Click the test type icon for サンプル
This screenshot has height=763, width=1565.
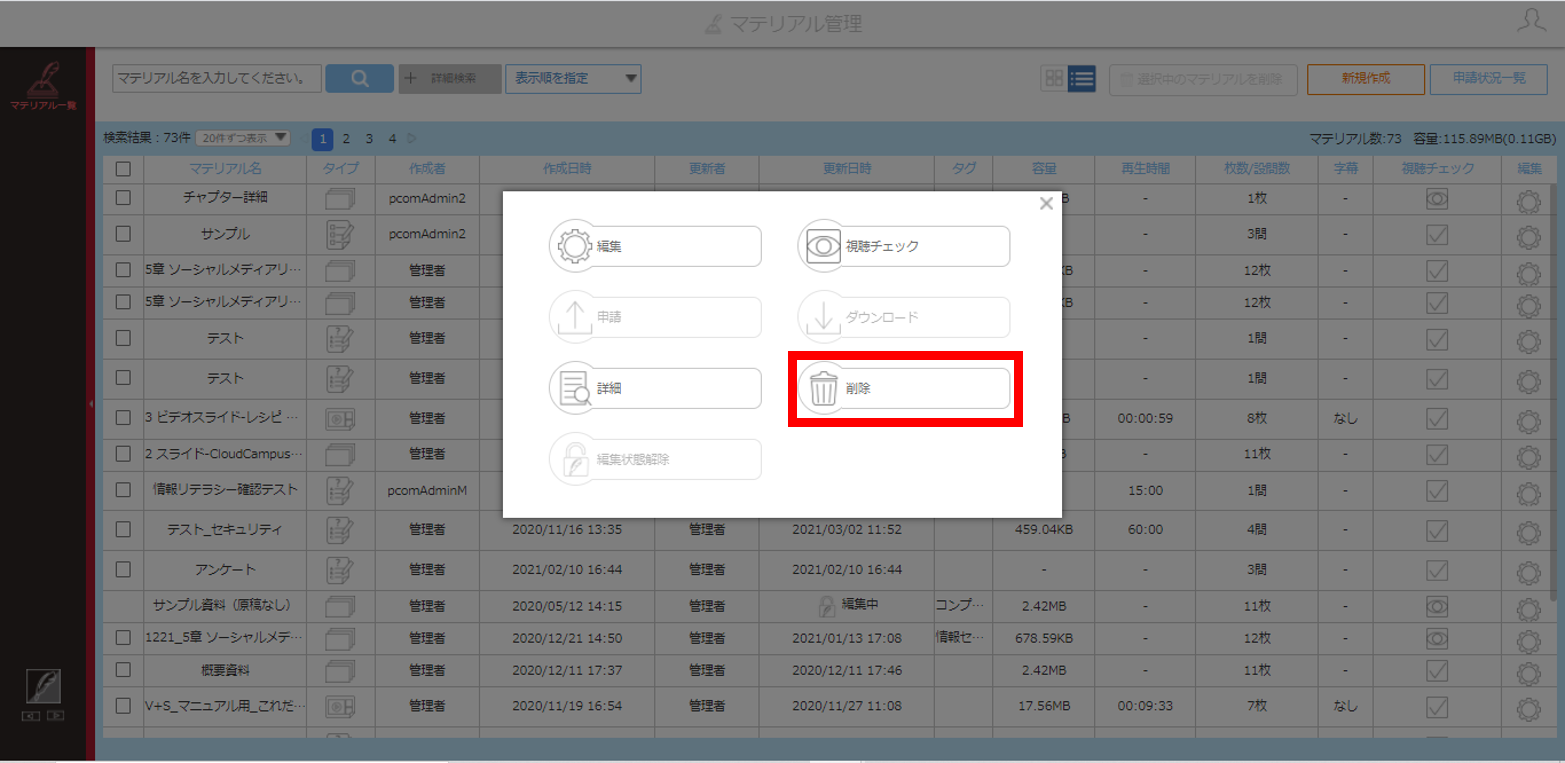341,235
